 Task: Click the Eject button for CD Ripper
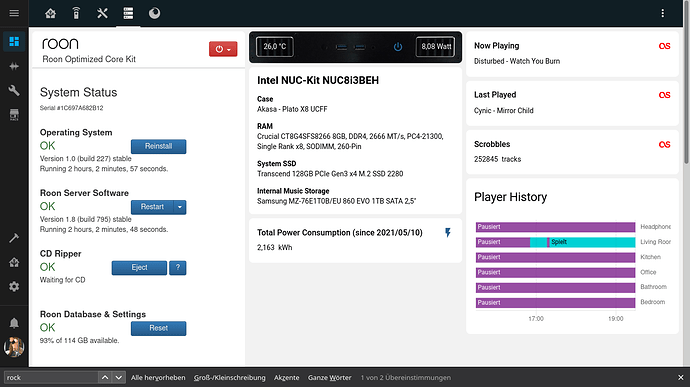click(139, 268)
